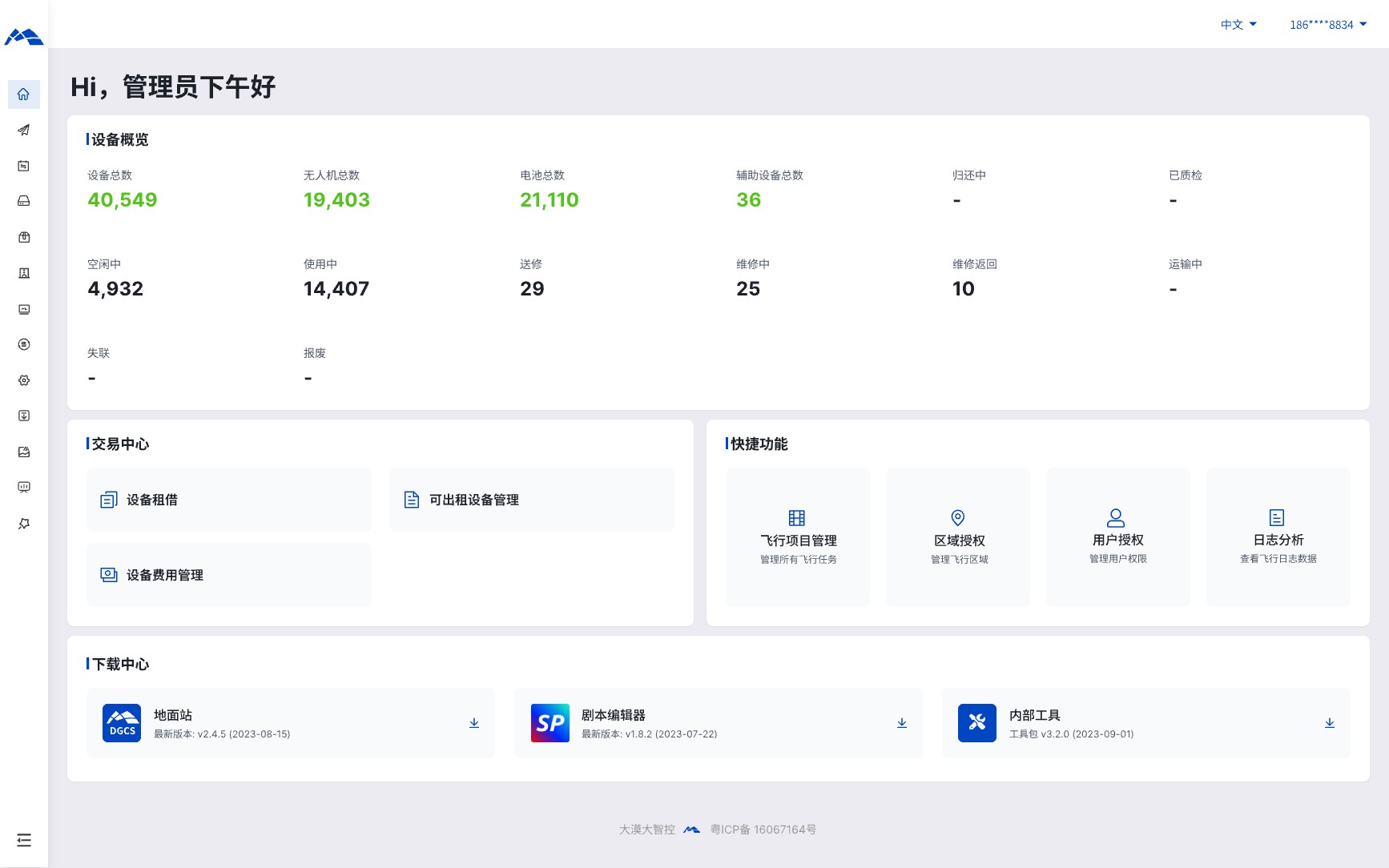Click the gear settings icon in sidebar
The width and height of the screenshot is (1389, 868).
[24, 380]
